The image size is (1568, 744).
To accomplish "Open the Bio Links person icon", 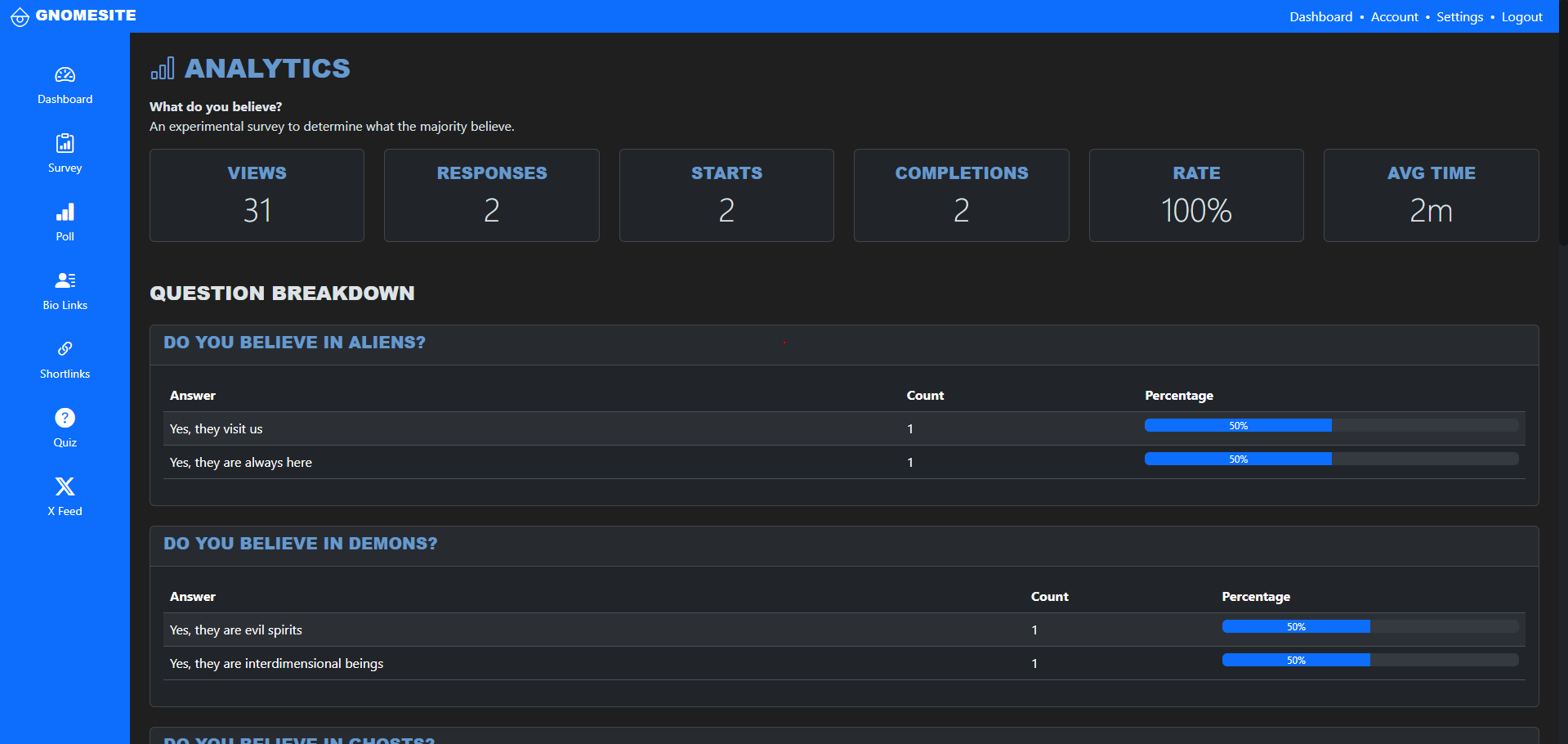I will [65, 280].
